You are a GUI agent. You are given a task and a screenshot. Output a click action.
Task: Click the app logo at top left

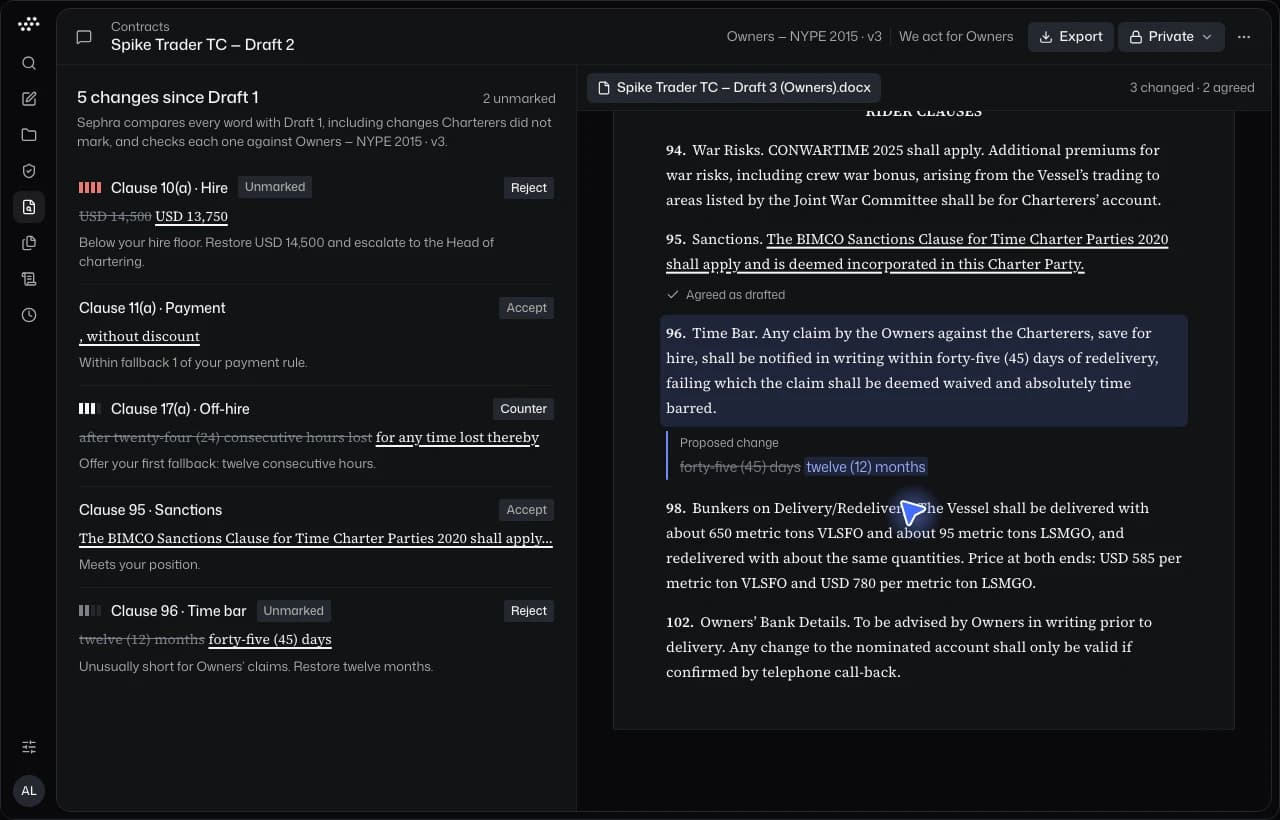pos(29,24)
